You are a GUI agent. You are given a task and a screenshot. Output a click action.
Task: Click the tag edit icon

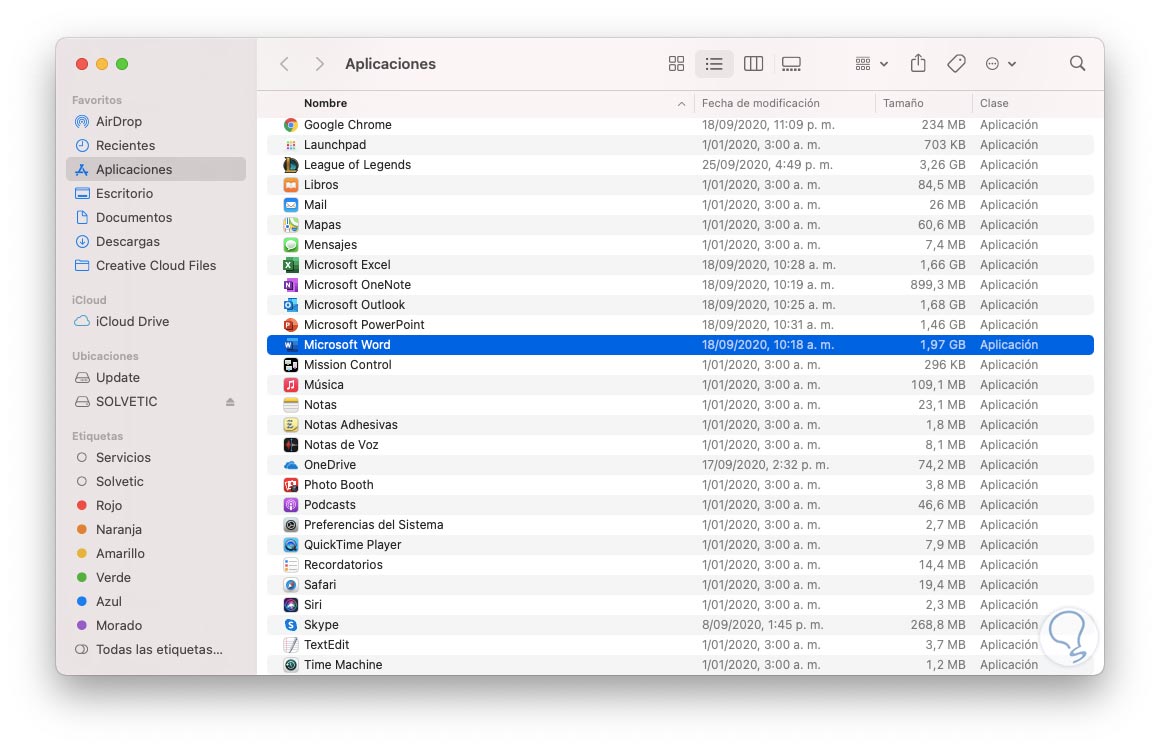click(956, 64)
